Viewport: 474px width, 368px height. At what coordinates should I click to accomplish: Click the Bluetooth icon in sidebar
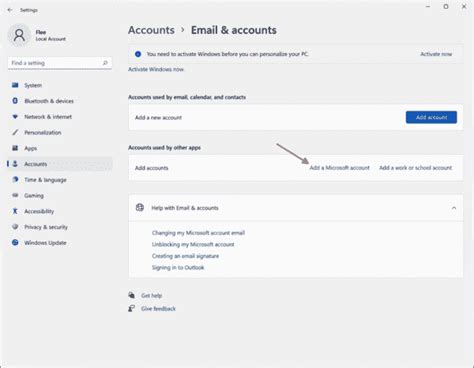point(15,101)
